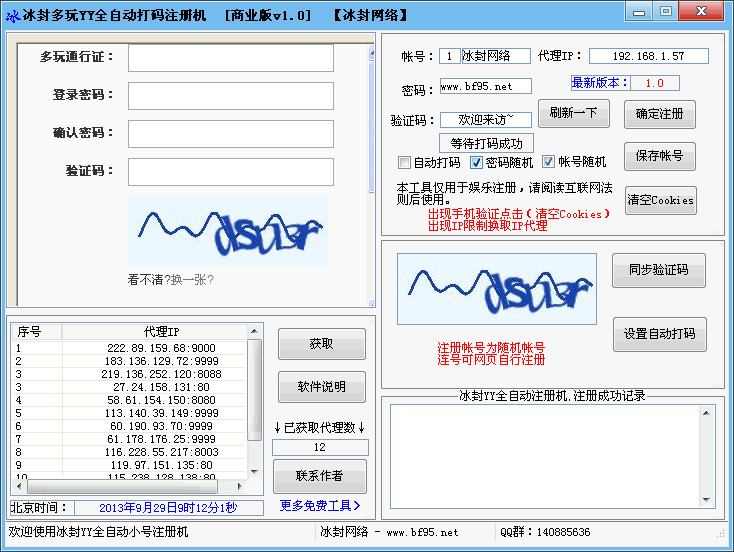Viewport: 734px width, 552px height.
Task: Enable the 自动打码 checkbox
Action: (404, 162)
